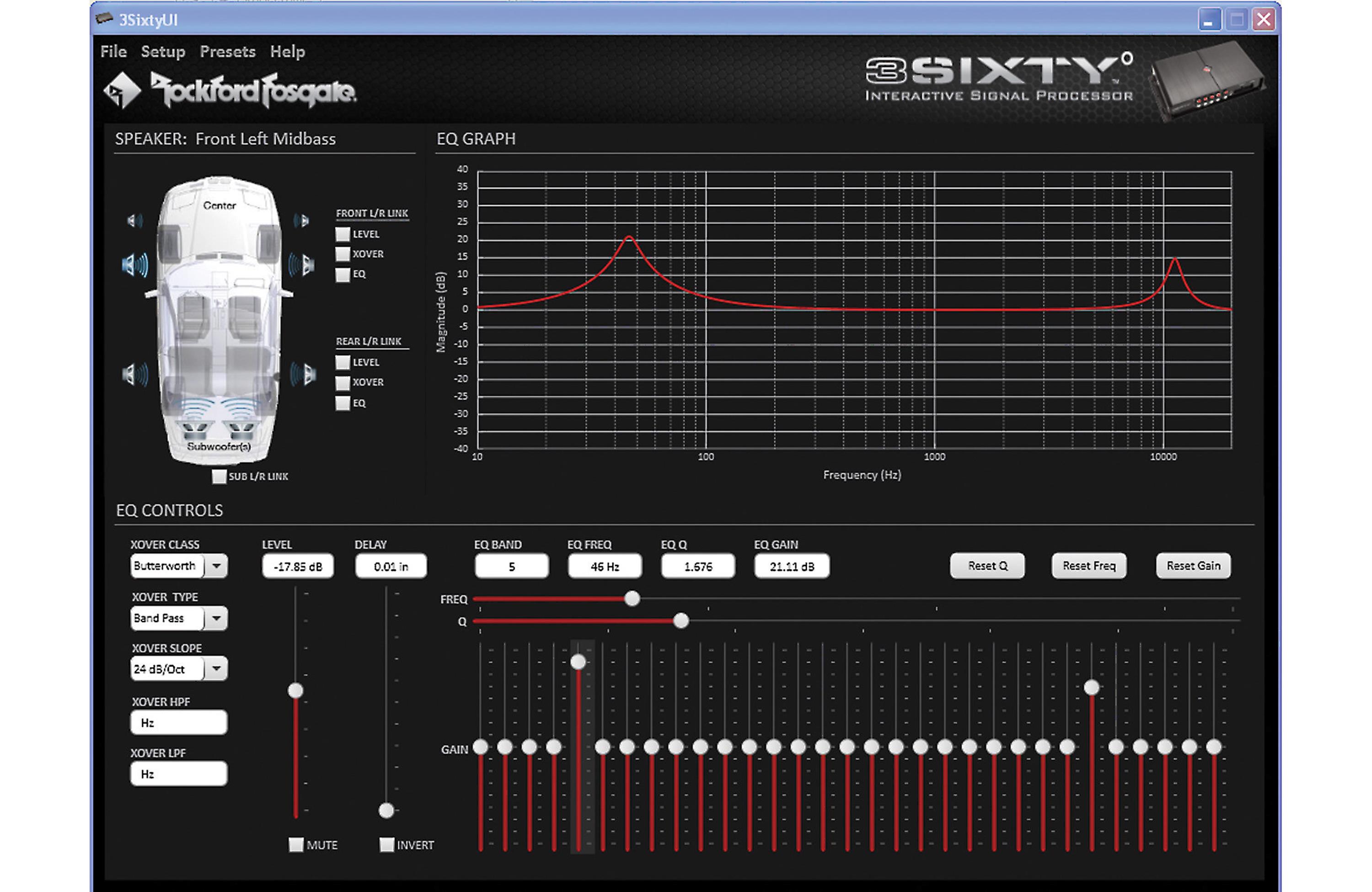Viewport: 1372px width, 892px height.
Task: Enable Rear L/R Link EQ checkbox
Action: [343, 403]
